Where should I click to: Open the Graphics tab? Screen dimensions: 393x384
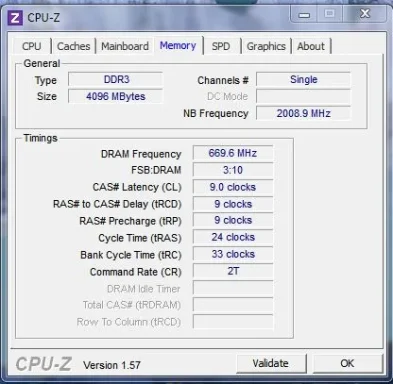(266, 46)
